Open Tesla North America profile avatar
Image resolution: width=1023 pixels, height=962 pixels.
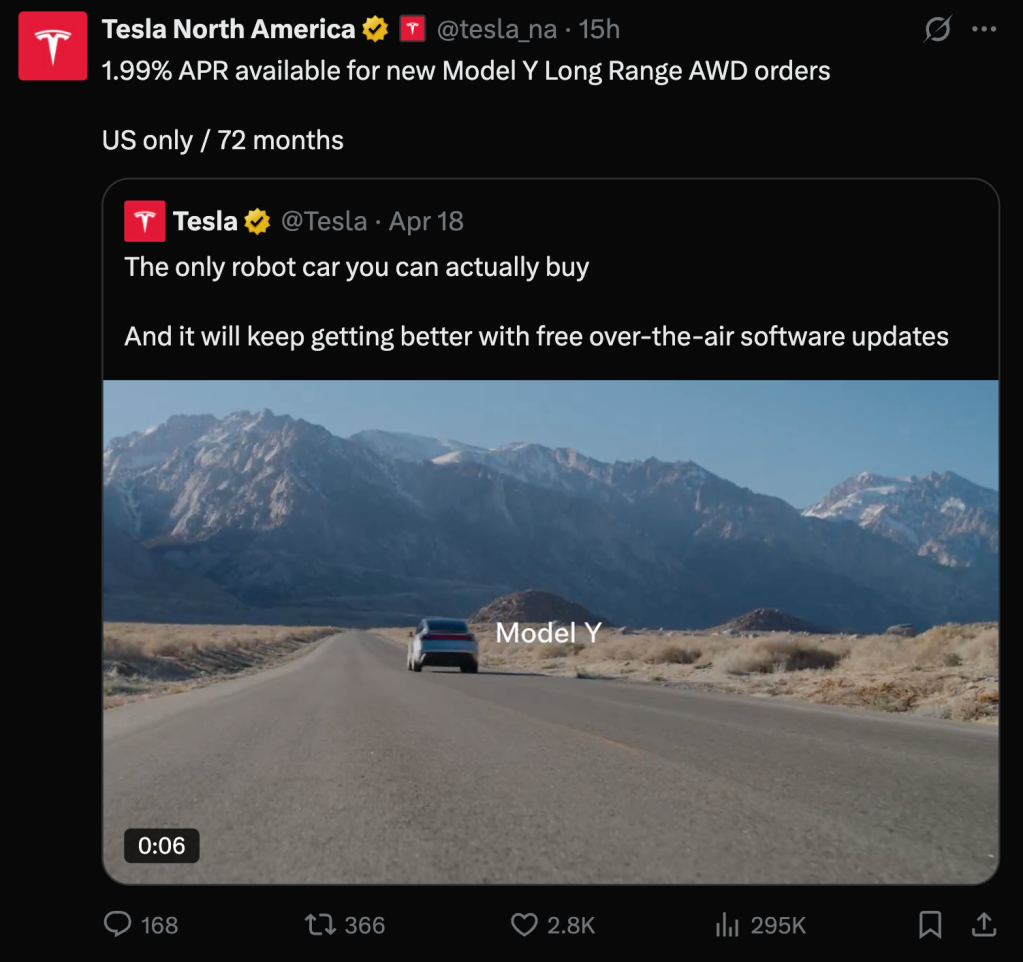tap(53, 46)
